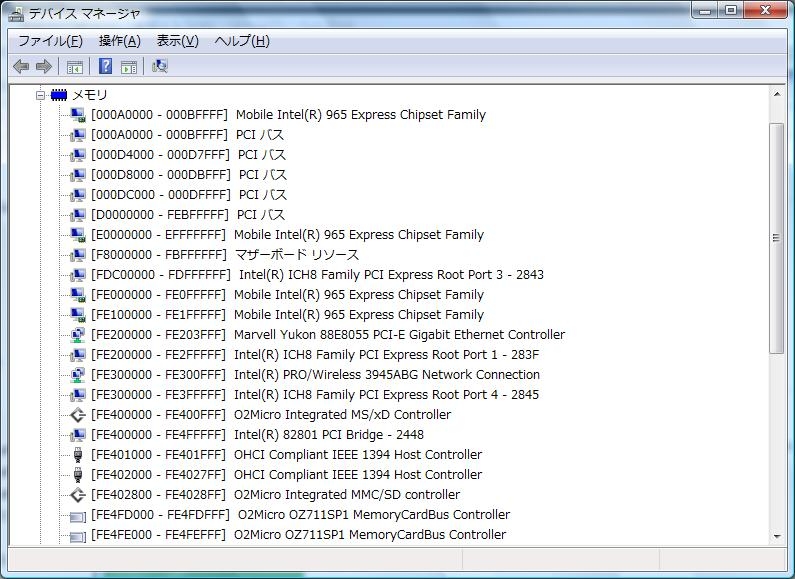Open the ファイル(F) menu
795x579 pixels.
50,41
